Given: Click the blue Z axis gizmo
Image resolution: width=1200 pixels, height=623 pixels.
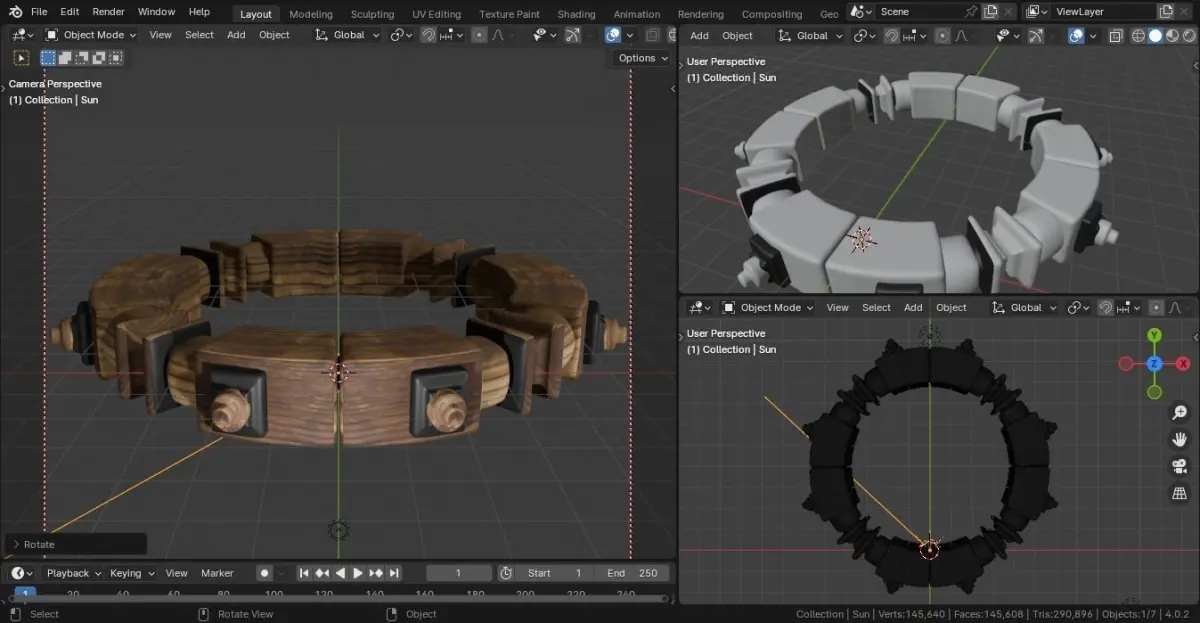Looking at the screenshot, I should click(x=1154, y=364).
